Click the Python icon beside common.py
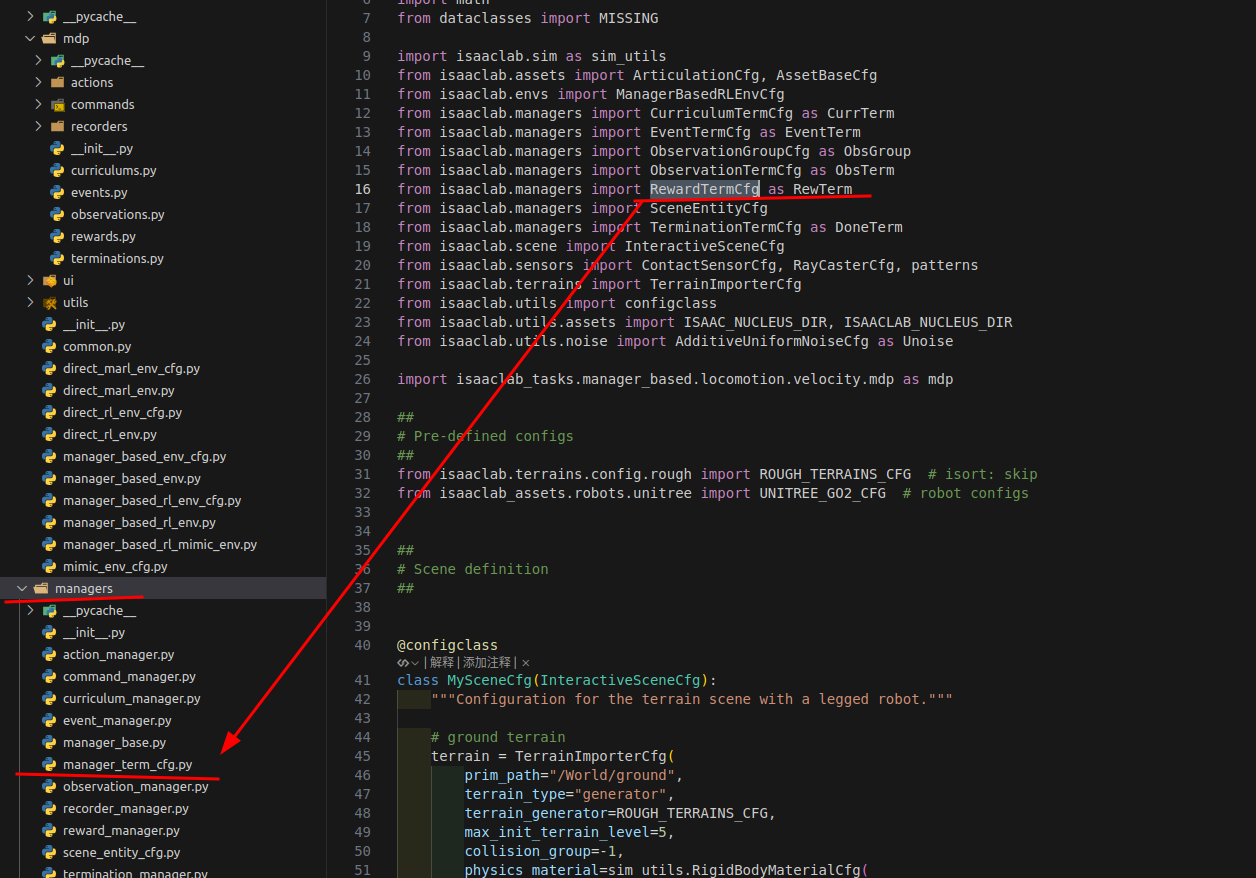The width and height of the screenshot is (1256, 878). point(49,347)
